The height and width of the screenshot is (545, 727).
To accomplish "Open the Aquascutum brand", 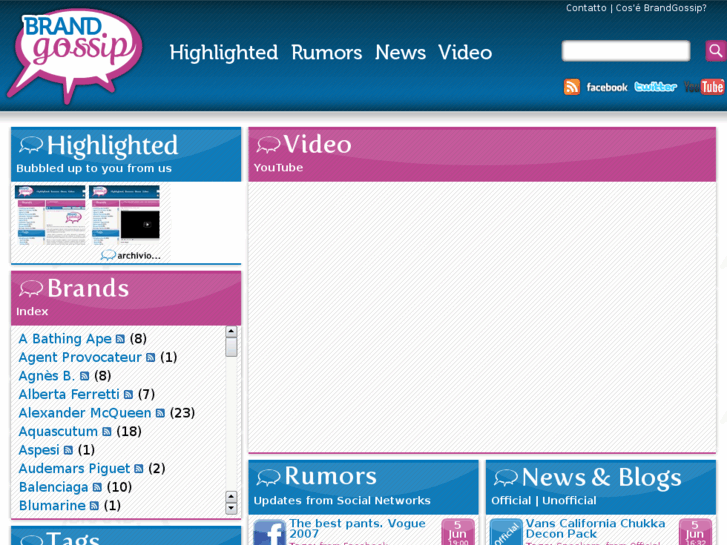I will click(58, 432).
